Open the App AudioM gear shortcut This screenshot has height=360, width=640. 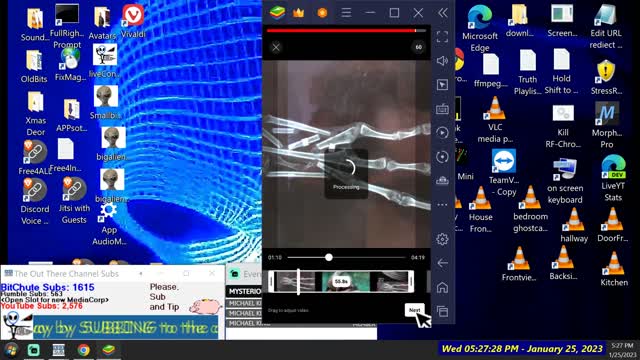109,224
